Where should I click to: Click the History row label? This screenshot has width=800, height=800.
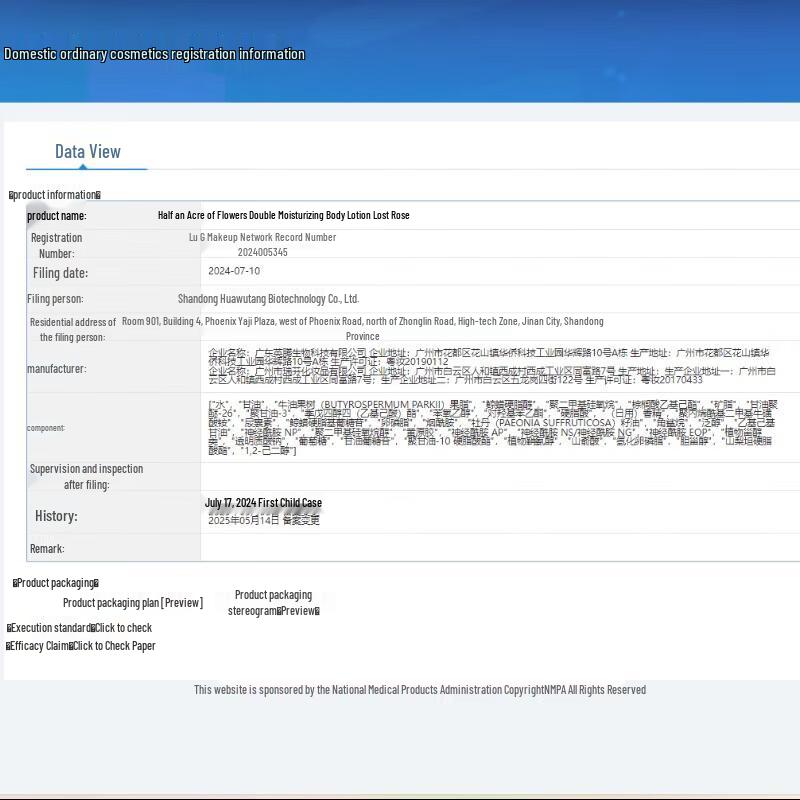pyautogui.click(x=56, y=516)
